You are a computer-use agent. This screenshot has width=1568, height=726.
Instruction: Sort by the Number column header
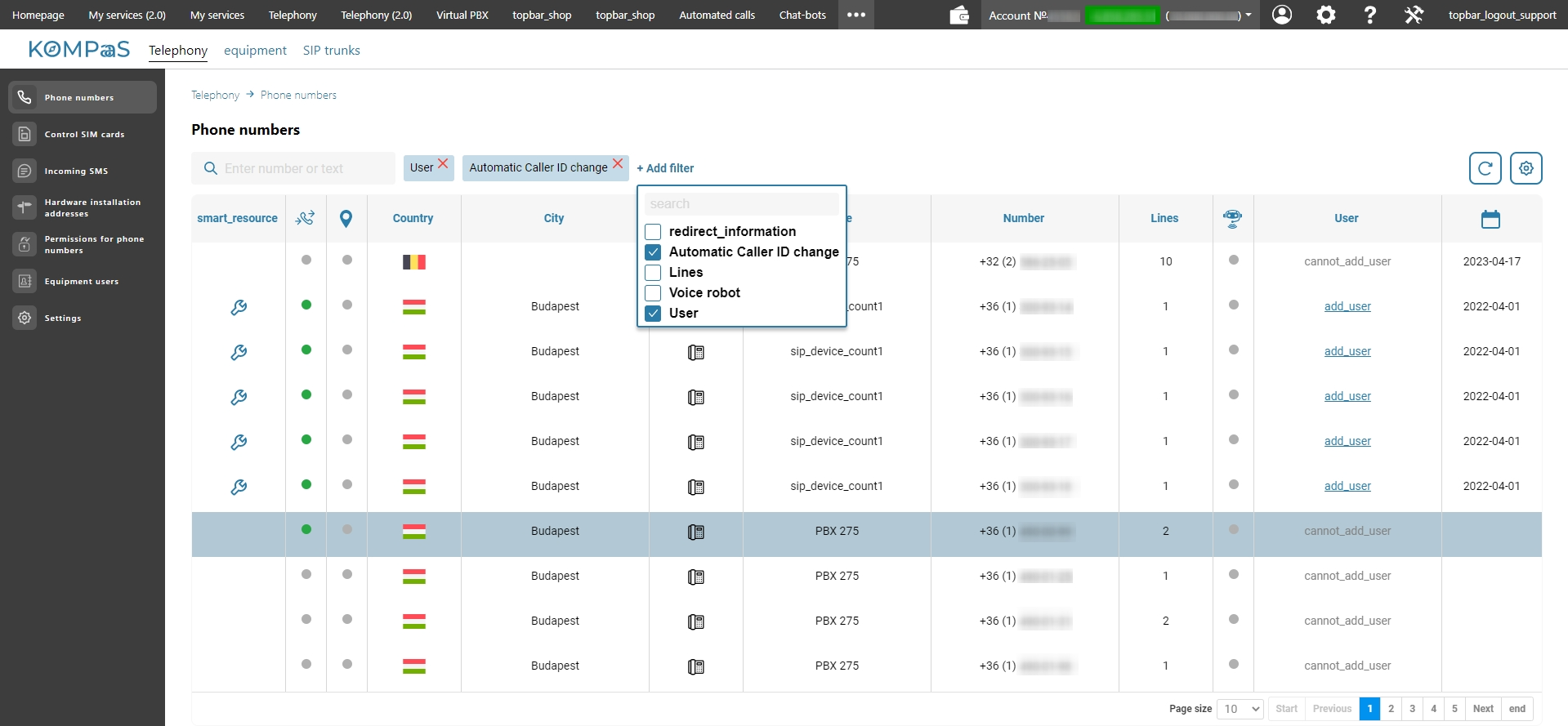pyautogui.click(x=1024, y=218)
